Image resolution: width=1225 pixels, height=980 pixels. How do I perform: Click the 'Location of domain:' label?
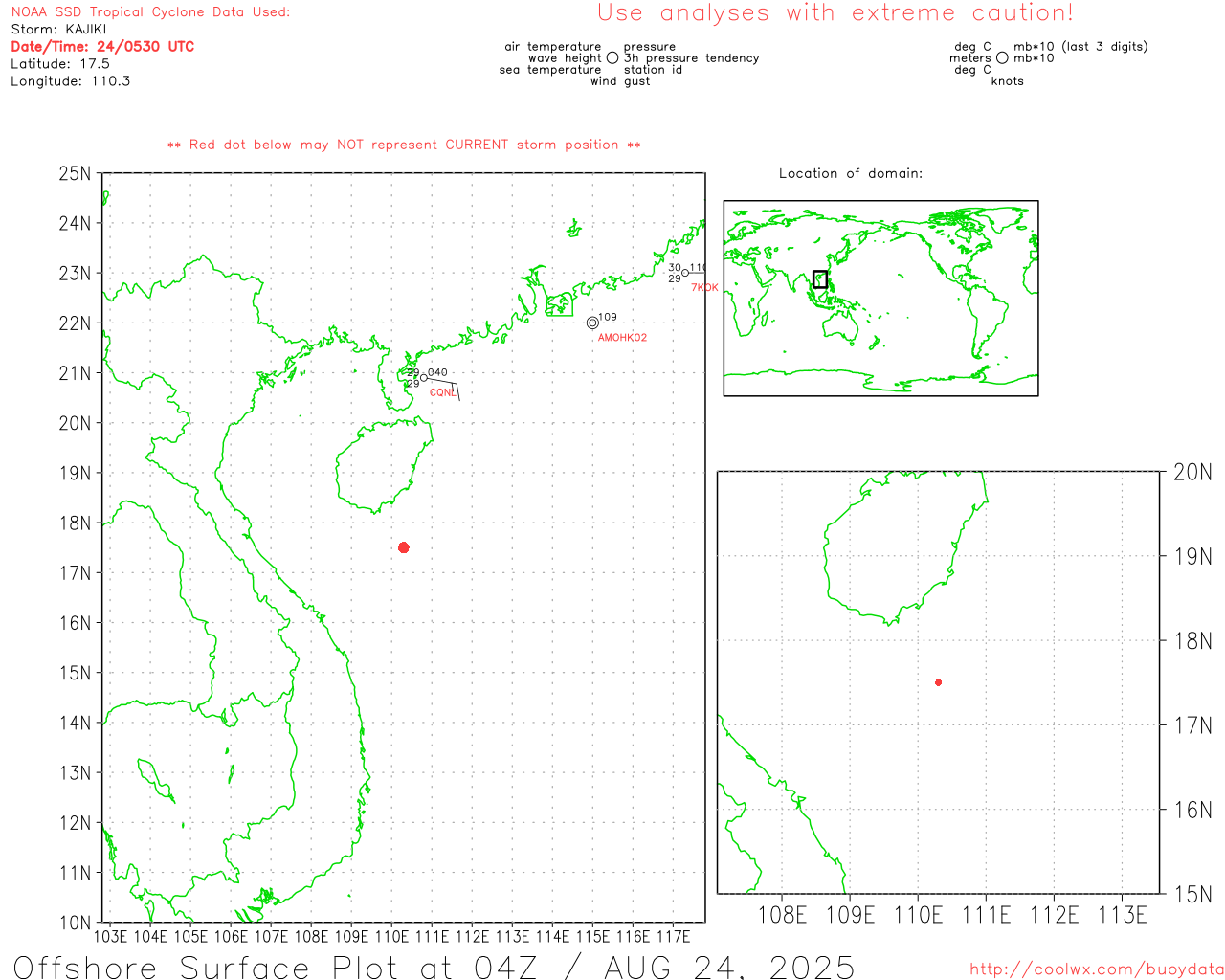pyautogui.click(x=851, y=173)
